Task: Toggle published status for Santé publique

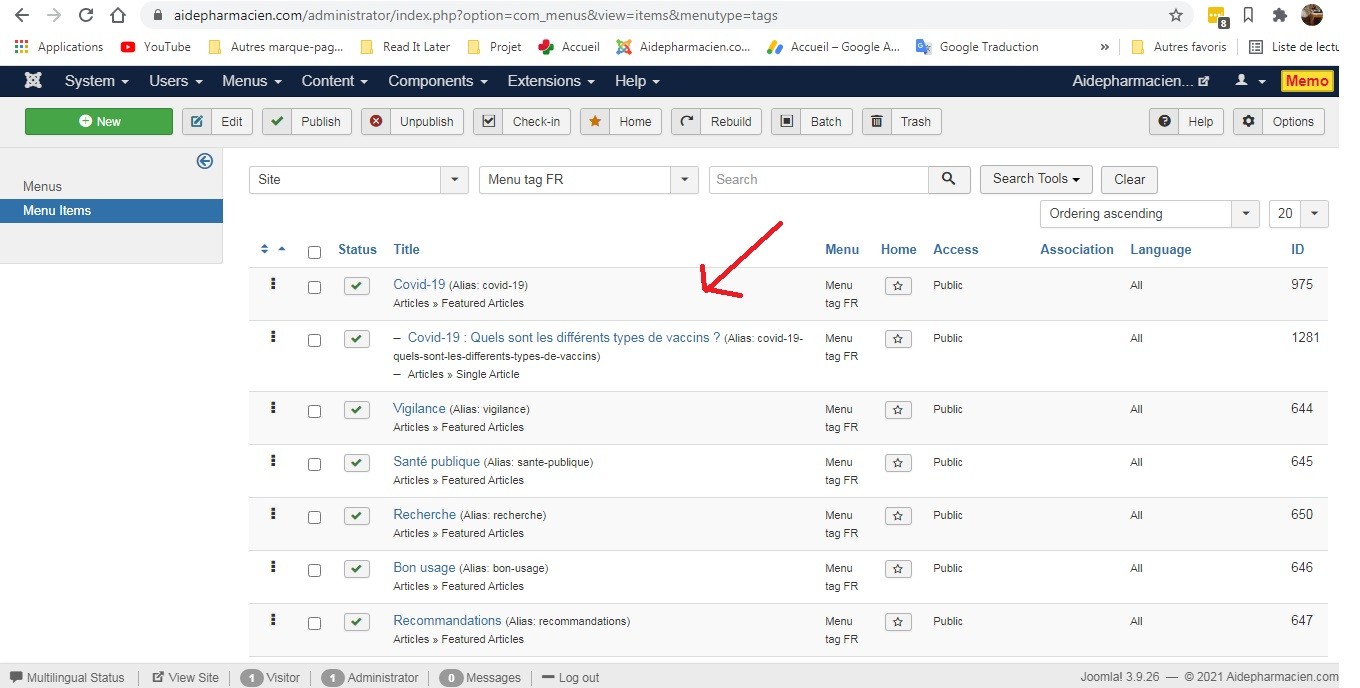Action: coord(357,463)
